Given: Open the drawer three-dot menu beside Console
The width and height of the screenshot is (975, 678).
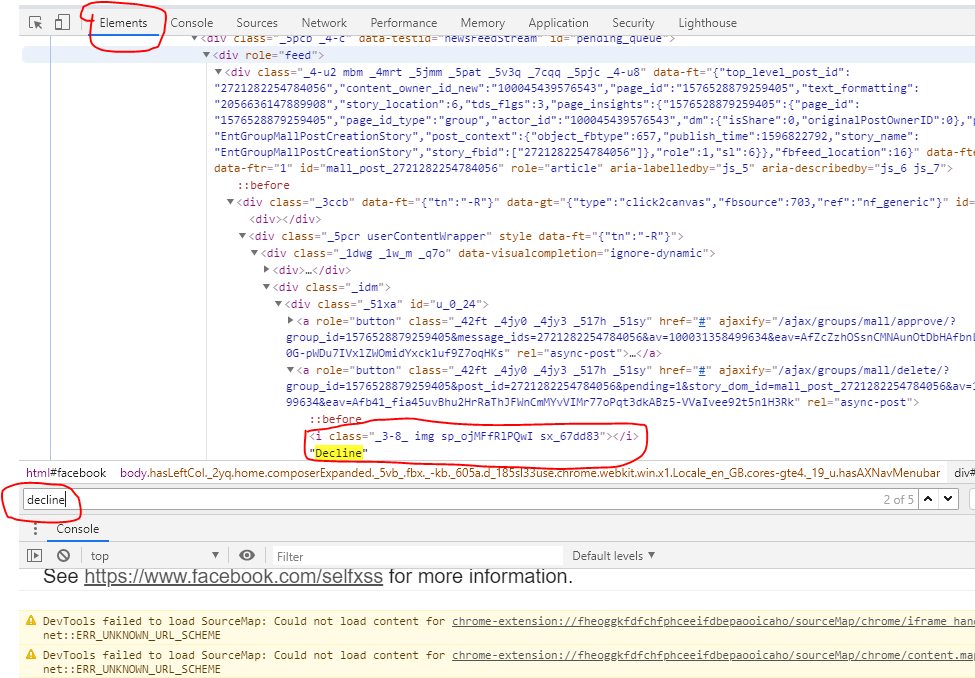Looking at the screenshot, I should point(33,528).
